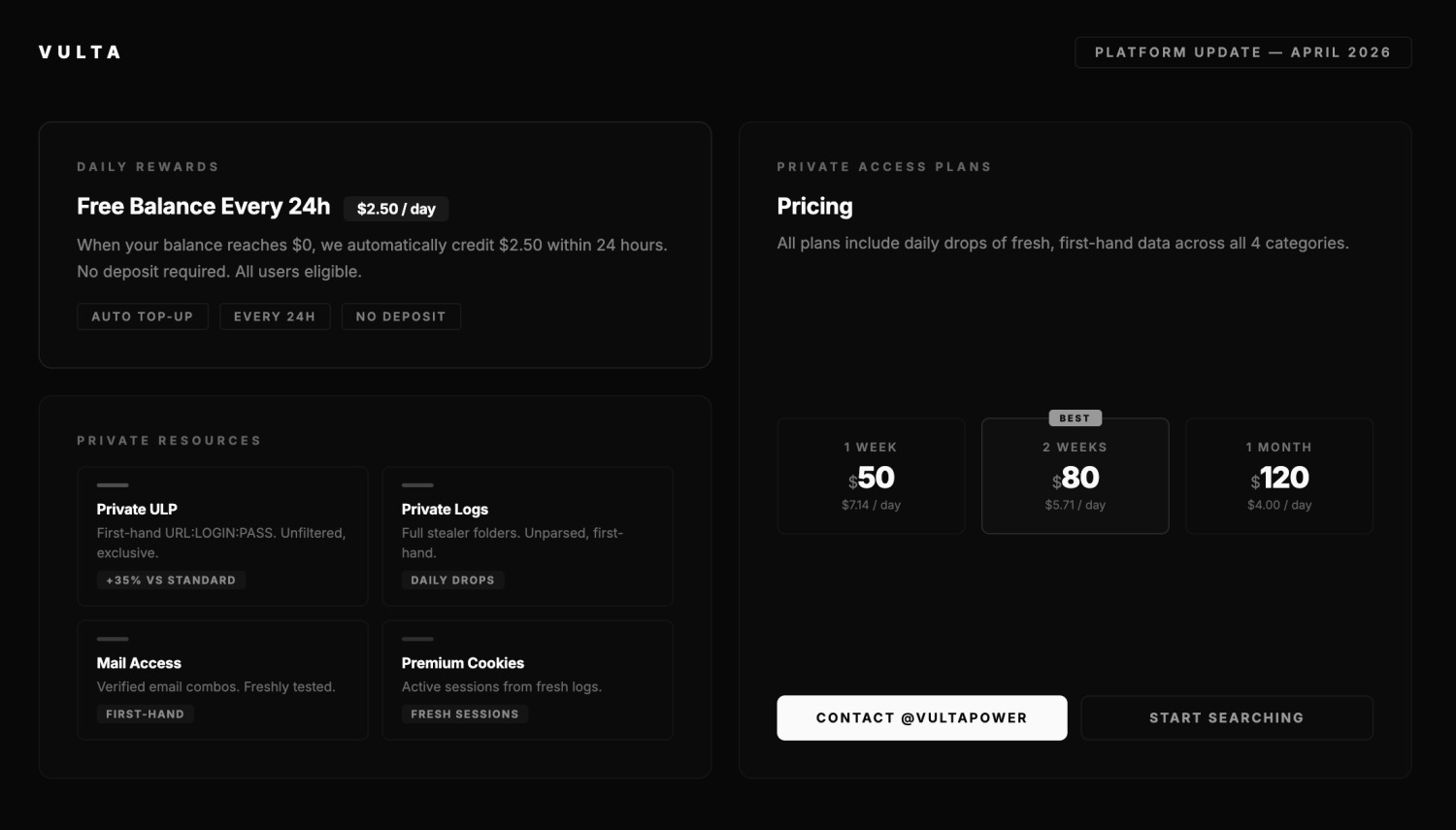Open the Private Logs card
The height and width of the screenshot is (830, 1456).
pyautogui.click(x=528, y=536)
